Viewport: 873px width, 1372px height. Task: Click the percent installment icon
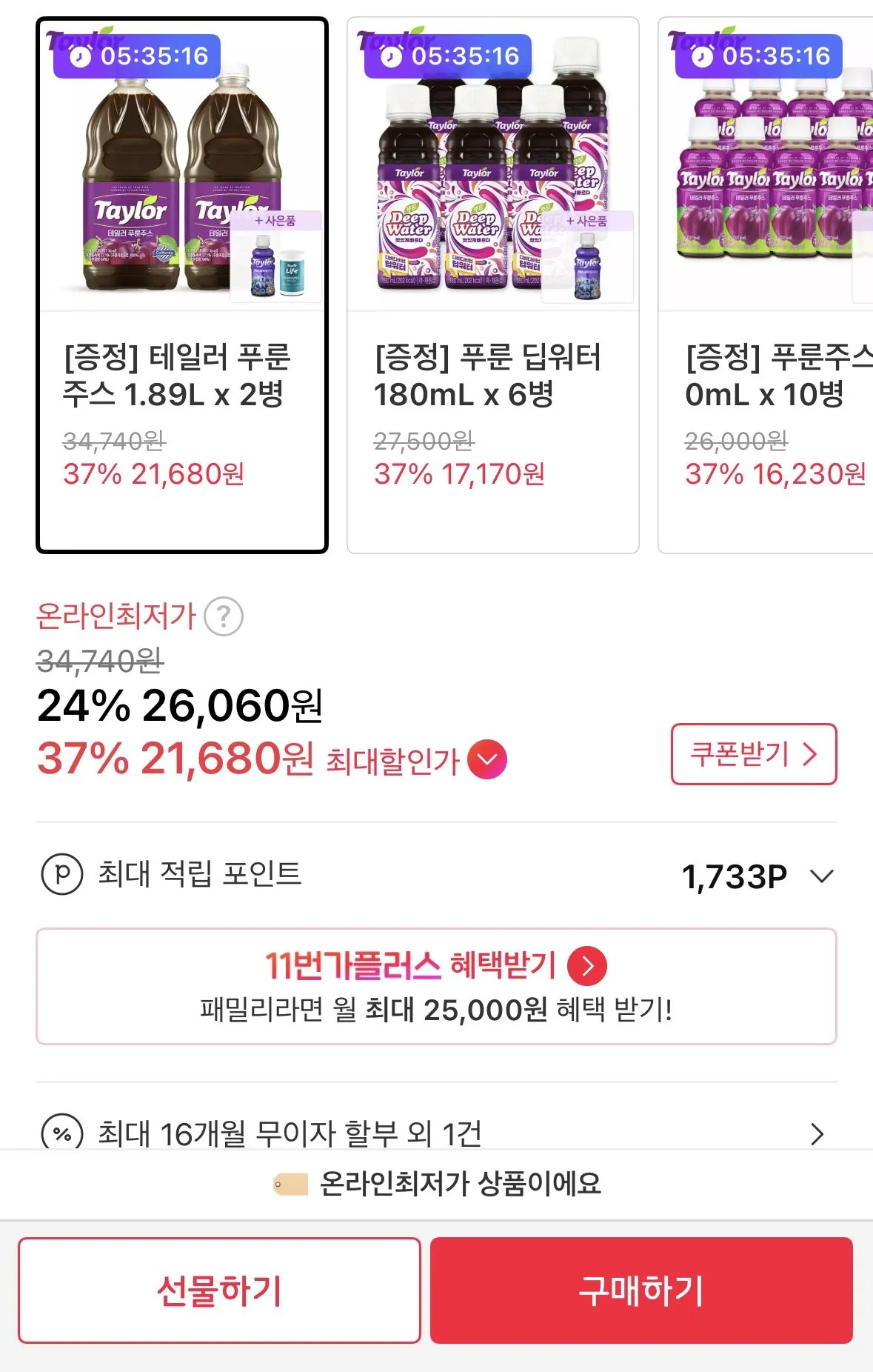pos(62,1133)
